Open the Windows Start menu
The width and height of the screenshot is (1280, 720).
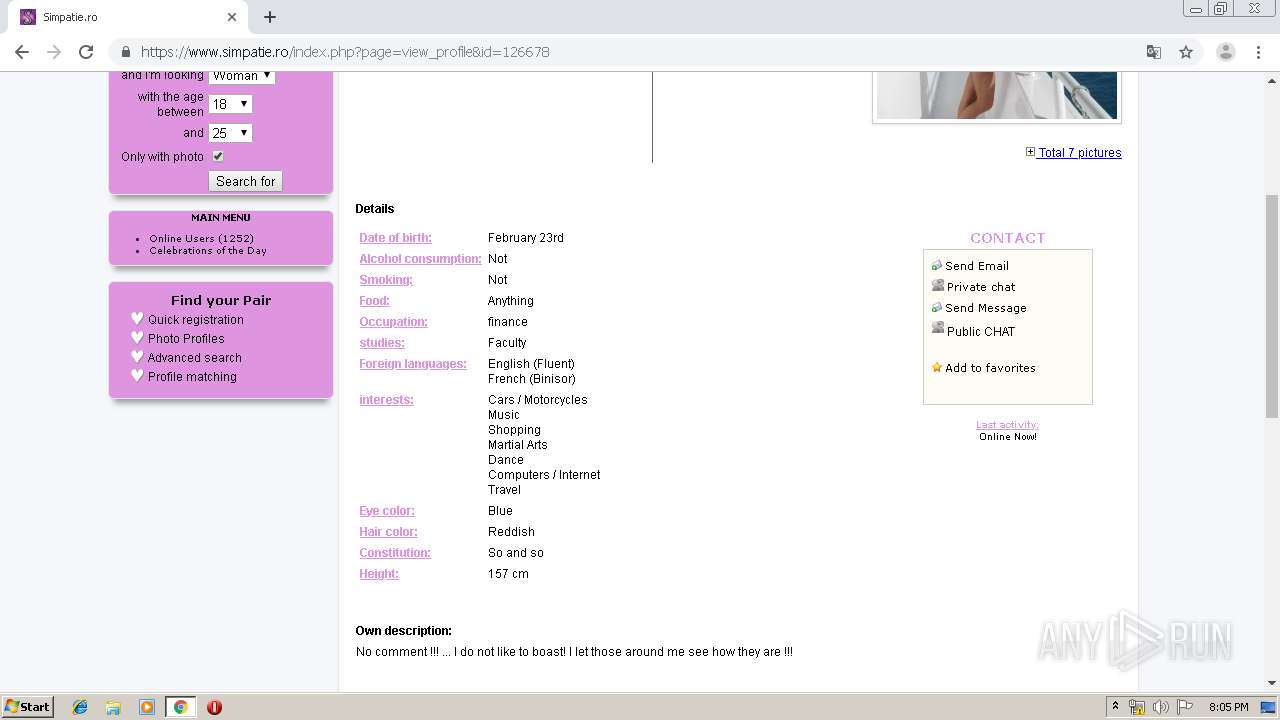28,706
